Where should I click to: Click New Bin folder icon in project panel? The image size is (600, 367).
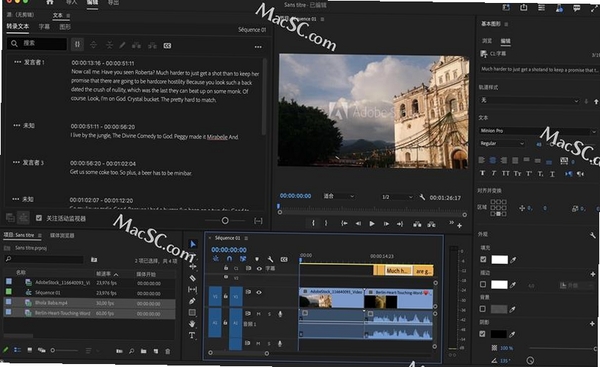tap(143, 351)
